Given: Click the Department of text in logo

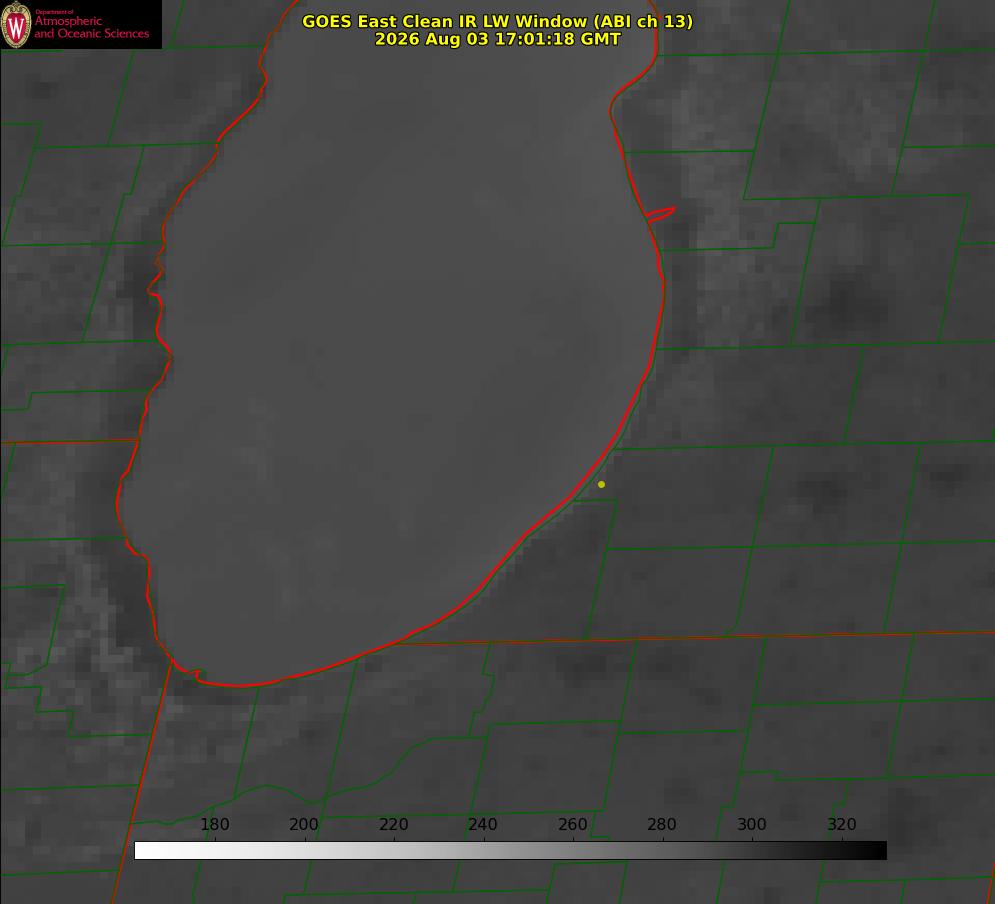Looking at the screenshot, I should pyautogui.click(x=54, y=12).
